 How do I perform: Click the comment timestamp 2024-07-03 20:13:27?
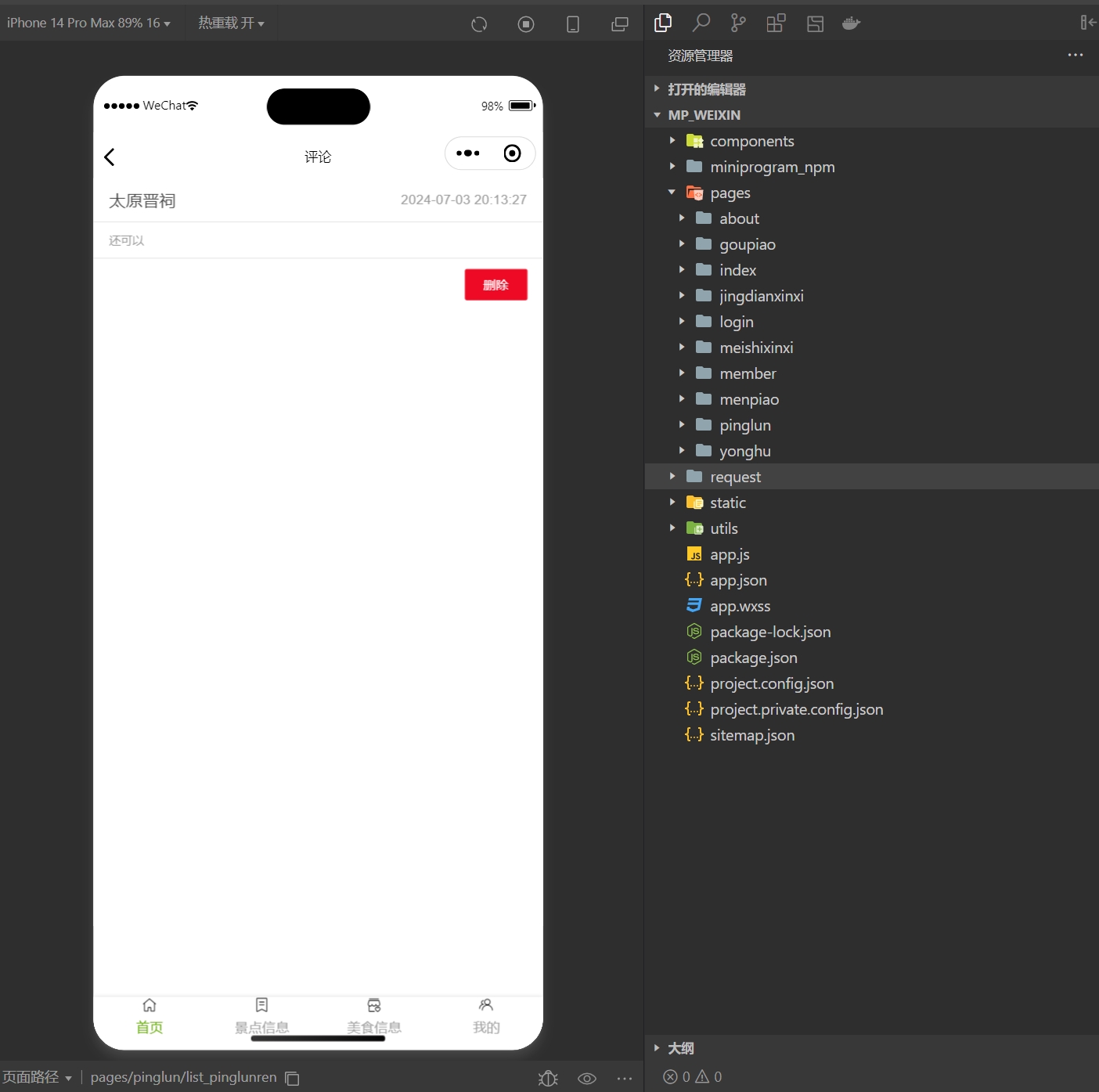[463, 200]
